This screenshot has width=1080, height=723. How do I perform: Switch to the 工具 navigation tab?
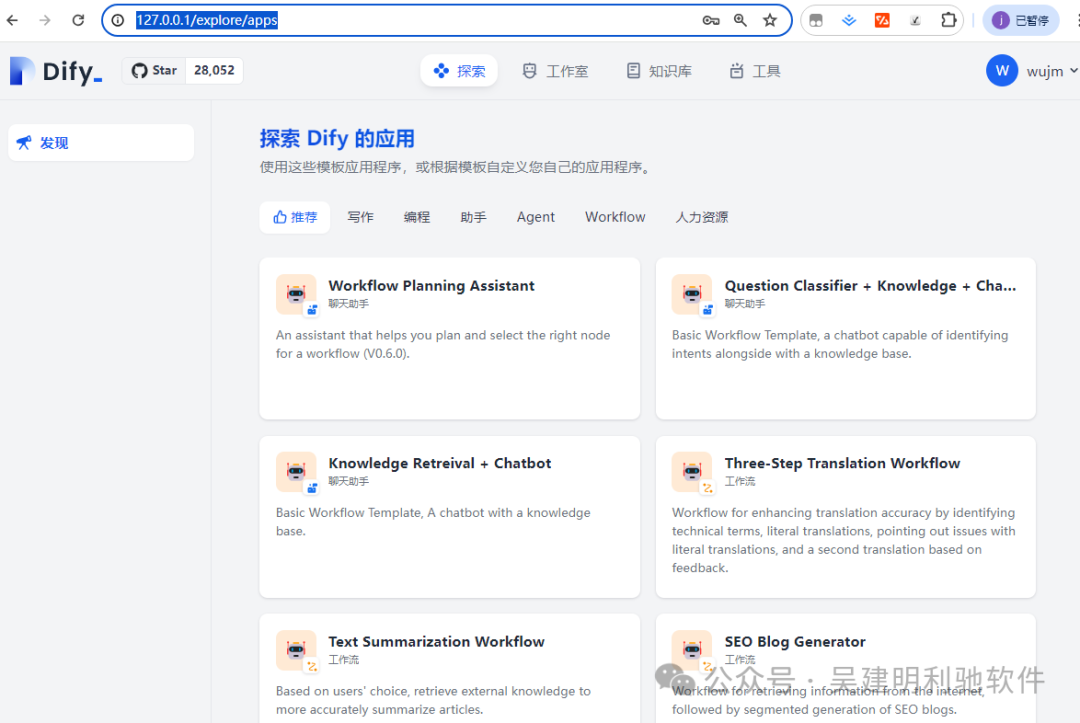755,71
